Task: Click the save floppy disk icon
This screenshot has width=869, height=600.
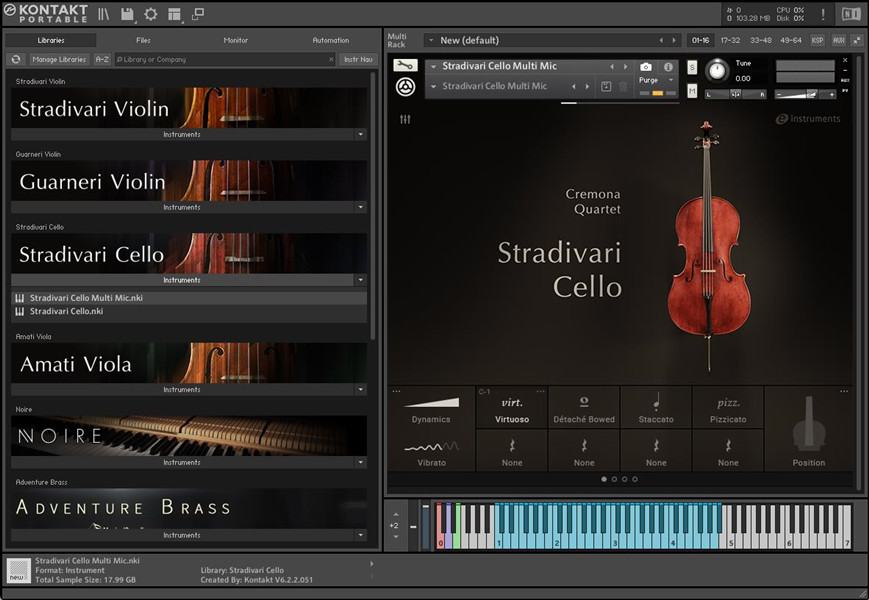Action: click(x=128, y=14)
